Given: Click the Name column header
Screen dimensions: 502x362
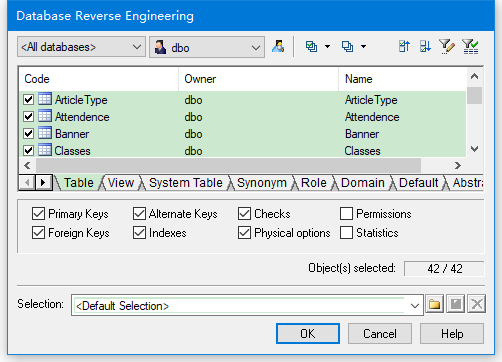Looking at the screenshot, I should (x=403, y=79).
